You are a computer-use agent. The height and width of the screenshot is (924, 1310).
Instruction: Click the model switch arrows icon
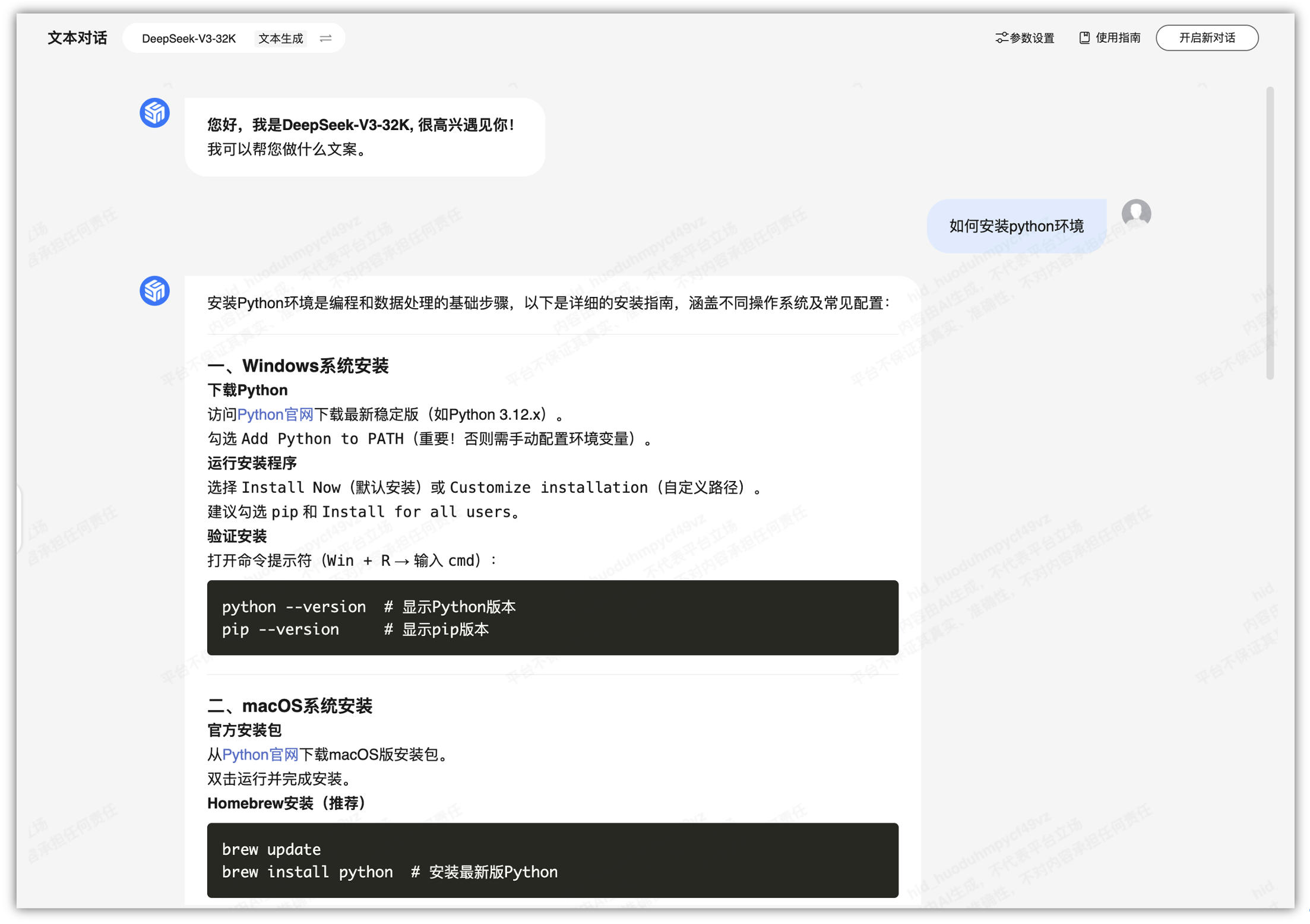tap(325, 38)
